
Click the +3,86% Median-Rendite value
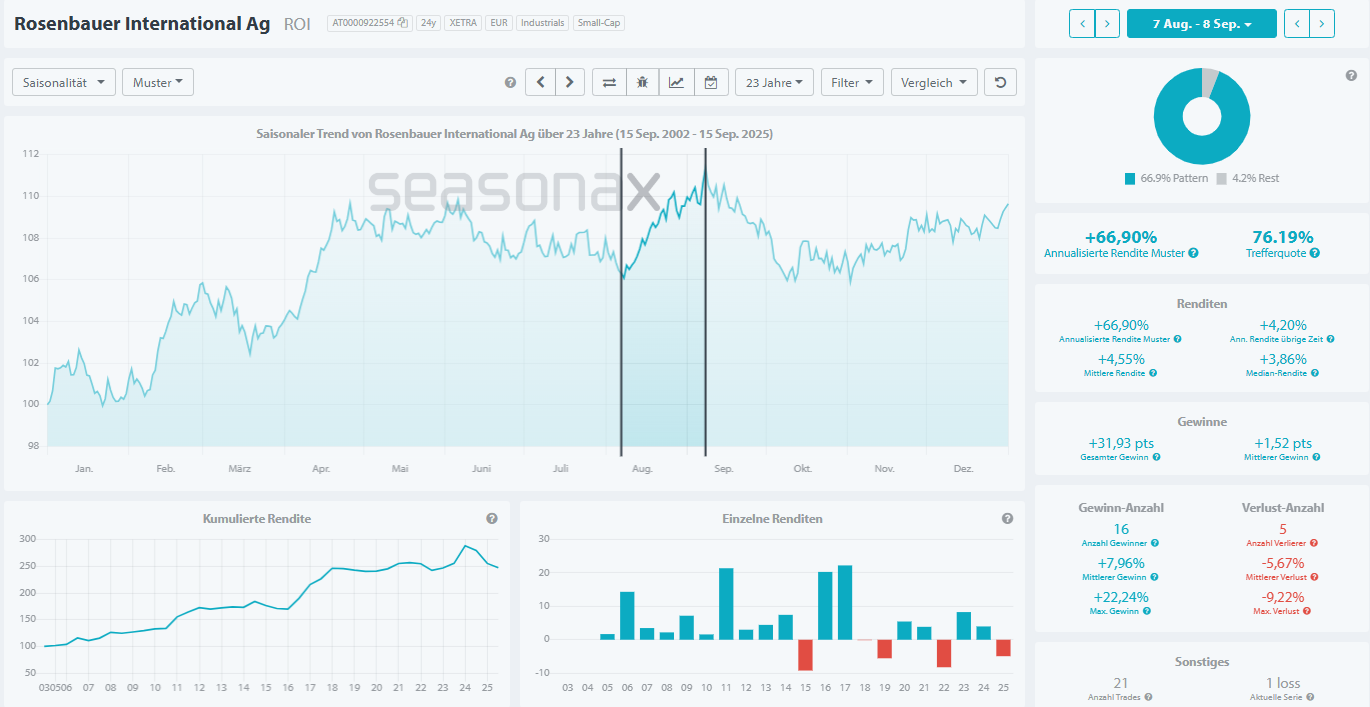coord(1283,359)
